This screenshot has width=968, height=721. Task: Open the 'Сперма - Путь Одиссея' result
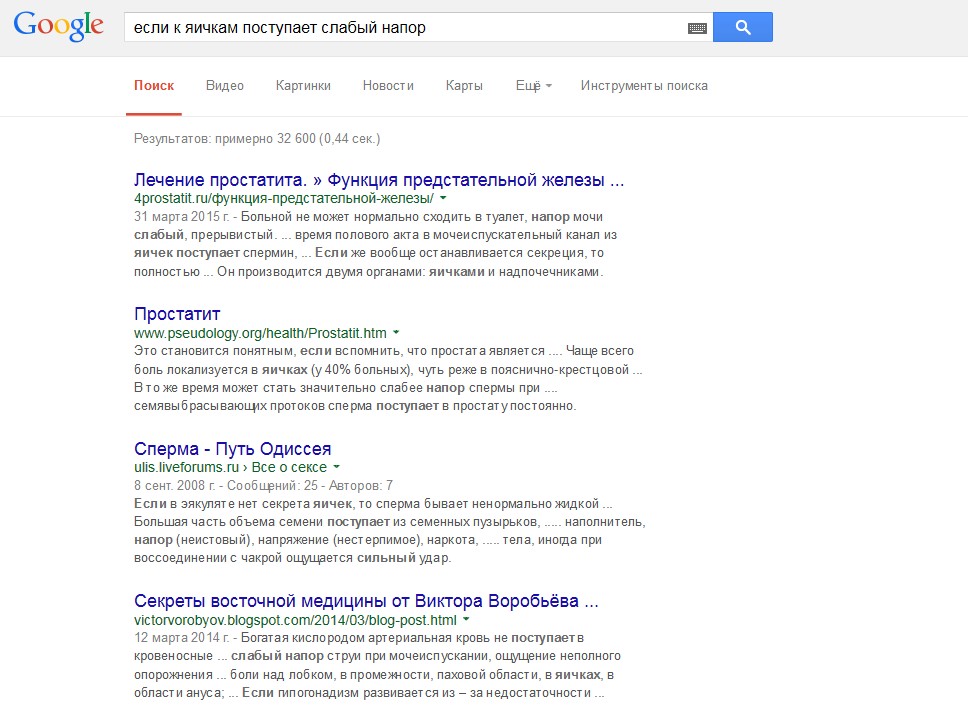pos(233,448)
